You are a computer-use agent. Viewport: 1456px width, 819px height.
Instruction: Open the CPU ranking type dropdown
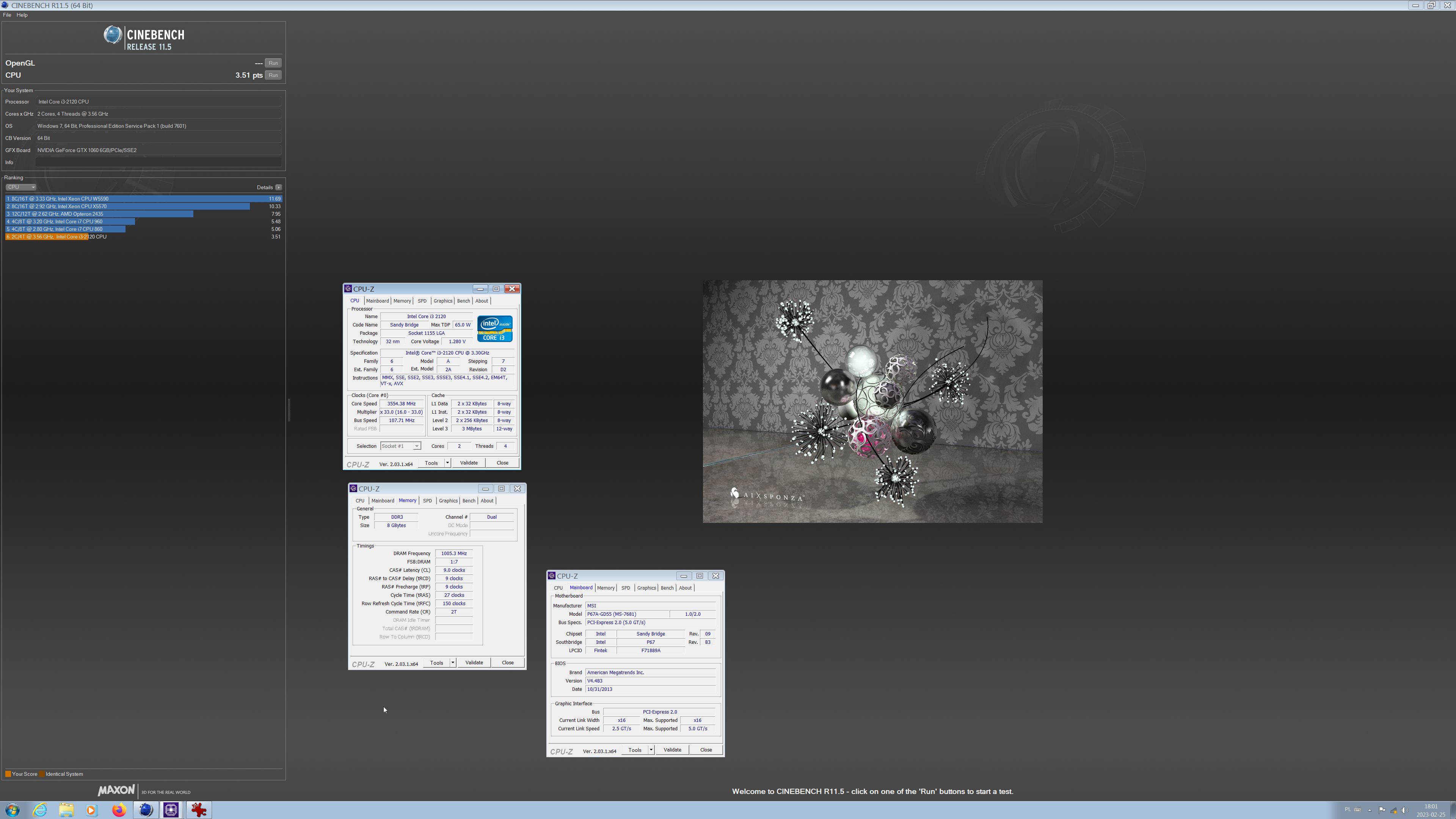click(21, 187)
